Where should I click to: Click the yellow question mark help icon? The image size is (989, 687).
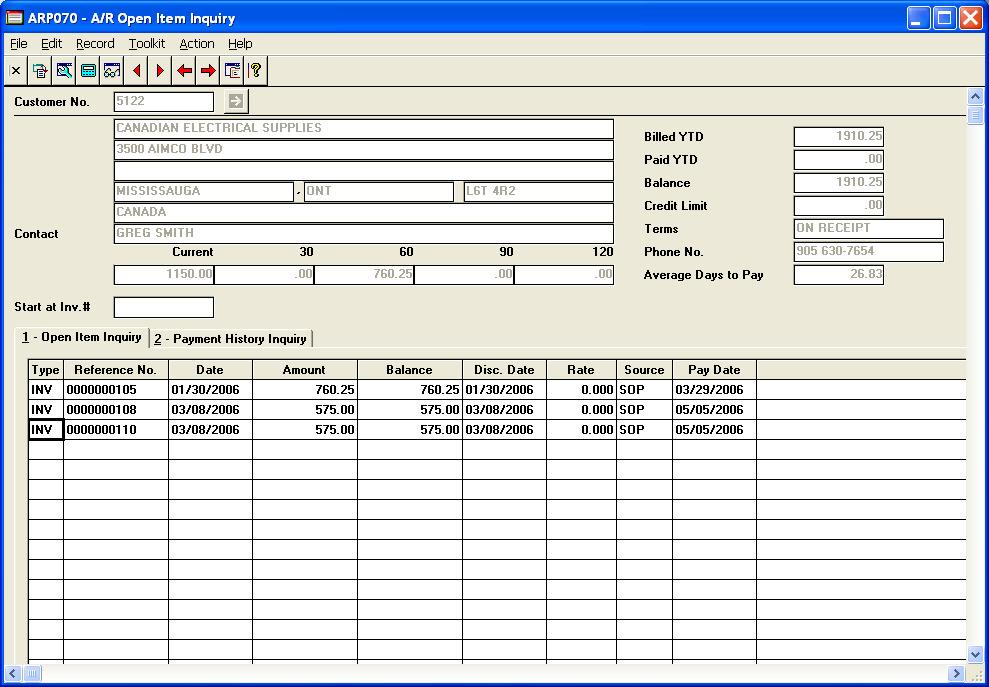point(255,71)
